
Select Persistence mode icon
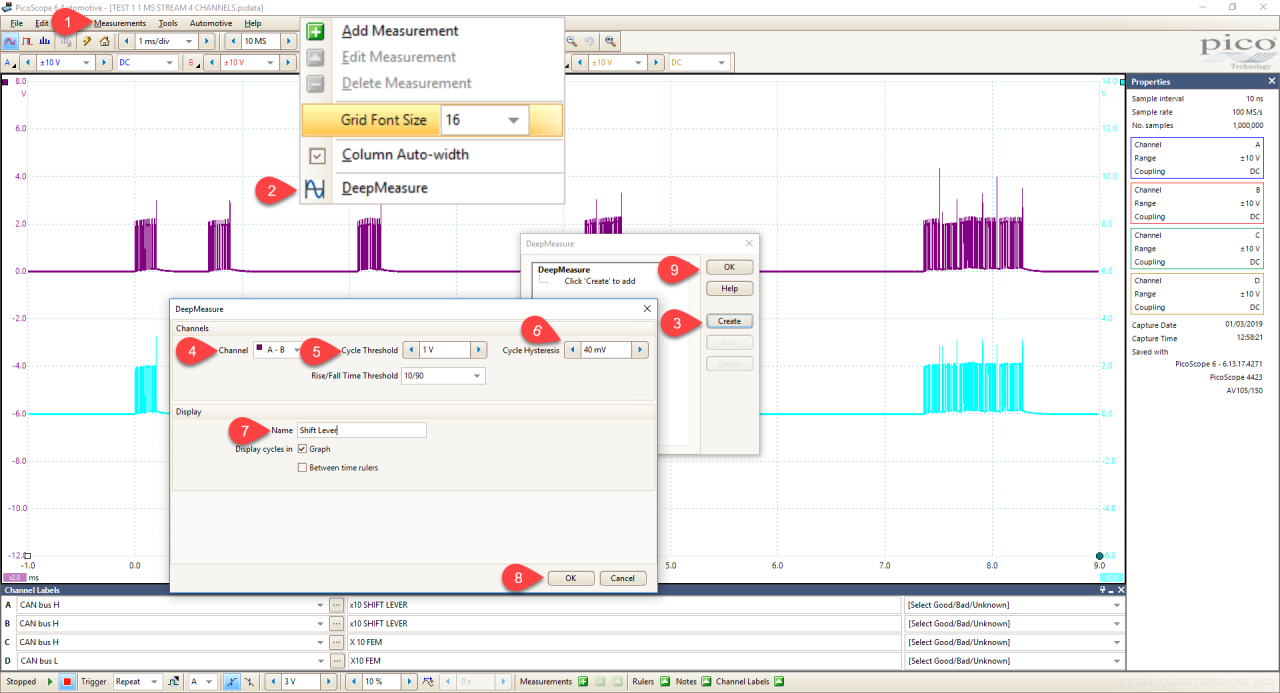pos(27,41)
